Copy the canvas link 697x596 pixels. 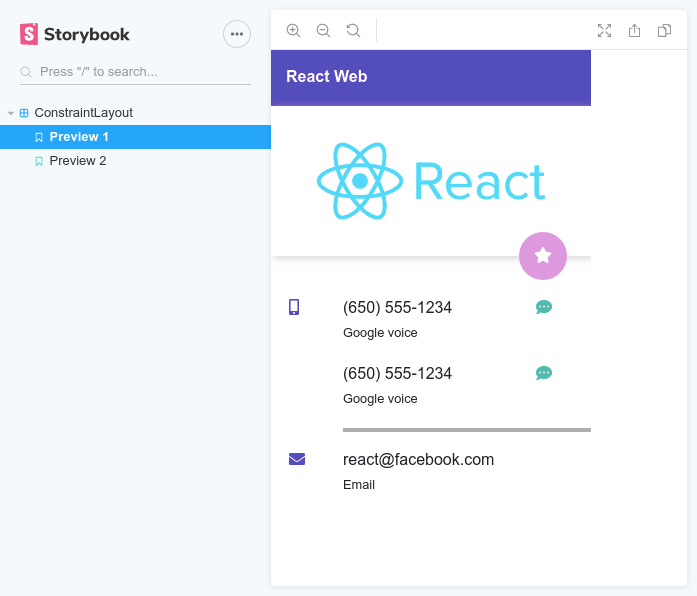click(x=665, y=30)
